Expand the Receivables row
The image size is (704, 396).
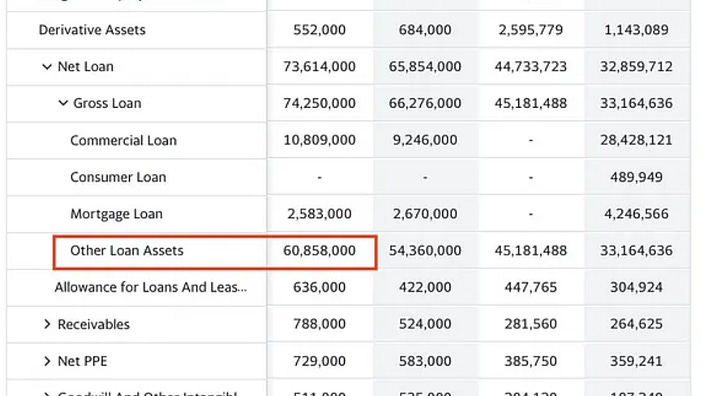pyautogui.click(x=47, y=324)
